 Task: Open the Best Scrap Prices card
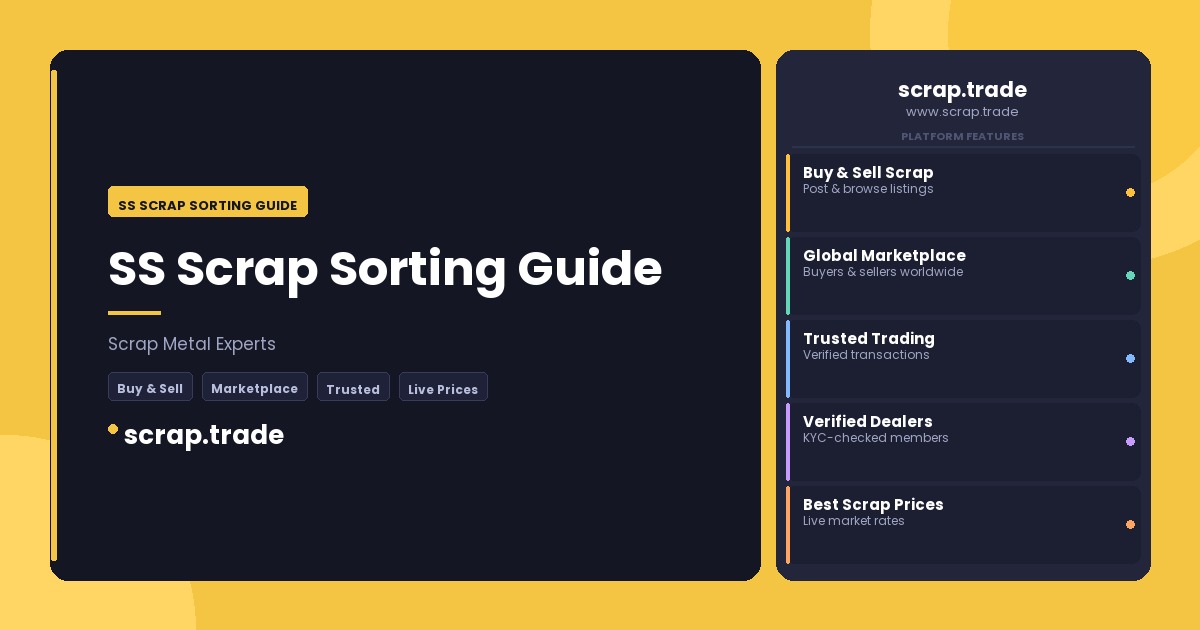click(x=963, y=524)
